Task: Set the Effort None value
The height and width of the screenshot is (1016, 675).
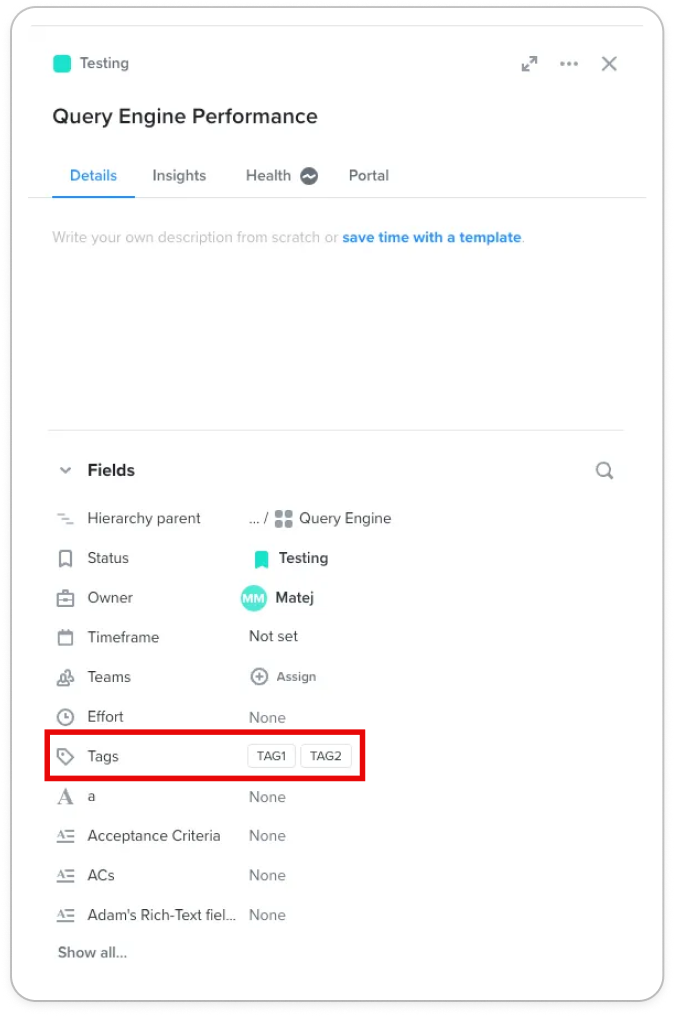Action: coord(267,718)
